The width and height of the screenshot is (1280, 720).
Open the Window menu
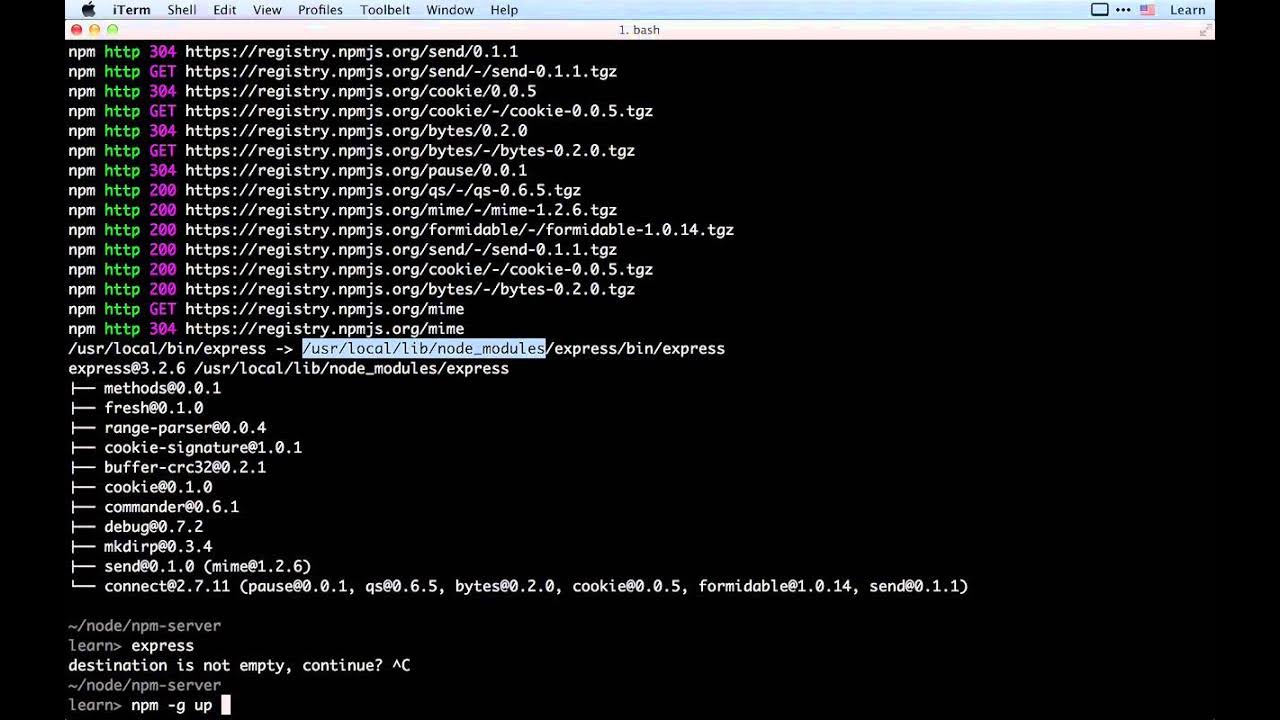[x=450, y=10]
